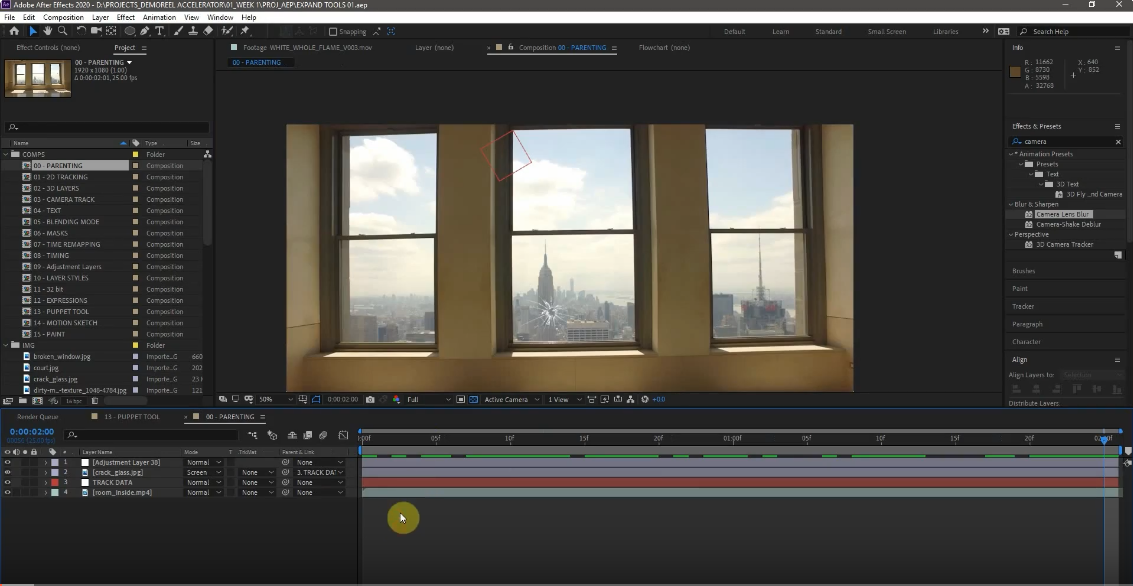Click the label color of 00 - PARENTING comp

click(135, 166)
